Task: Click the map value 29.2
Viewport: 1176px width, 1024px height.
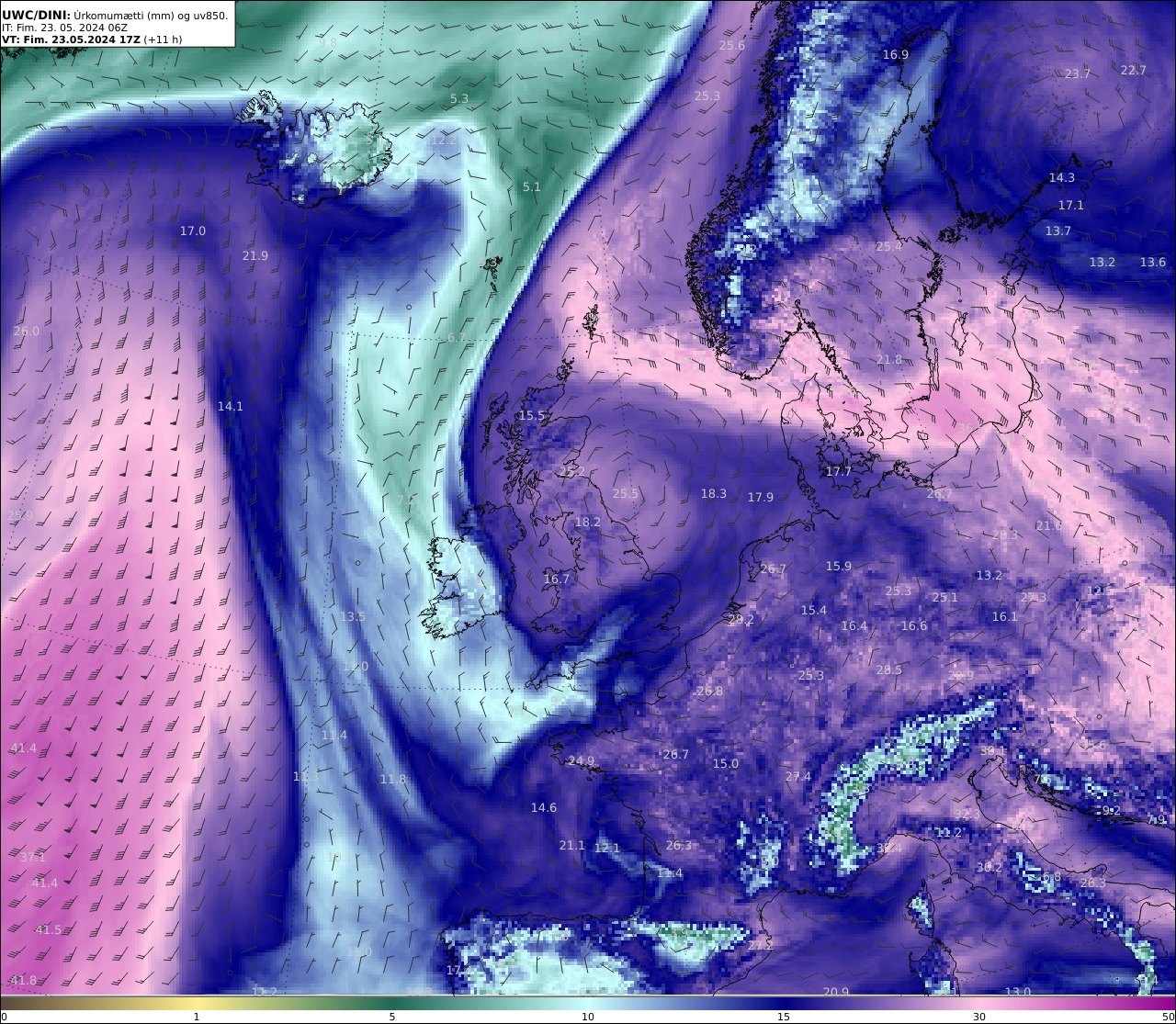Action: 741,620
